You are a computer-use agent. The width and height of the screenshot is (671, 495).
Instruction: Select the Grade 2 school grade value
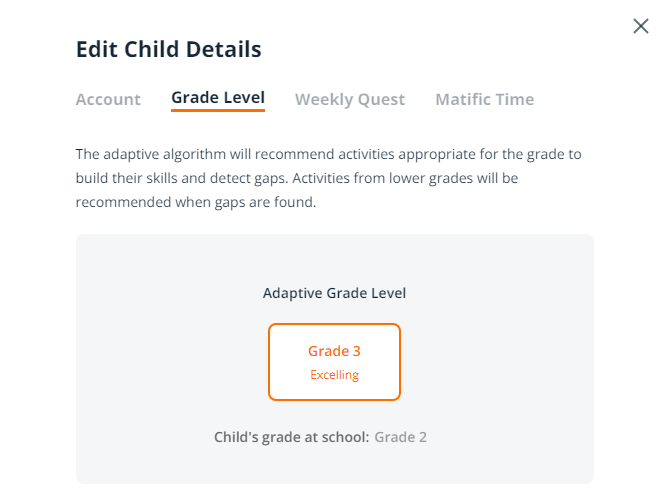coord(401,437)
